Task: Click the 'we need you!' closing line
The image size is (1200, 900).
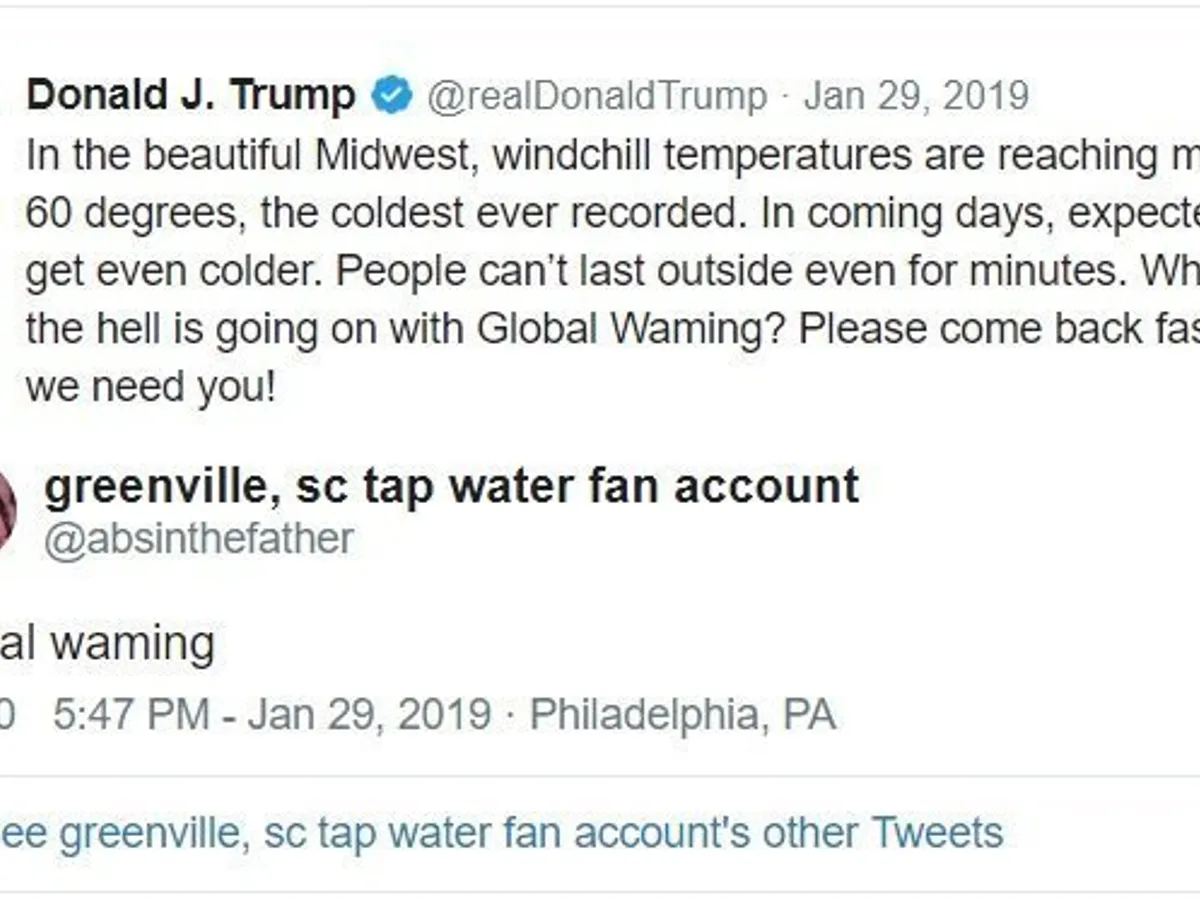Action: pyautogui.click(x=150, y=387)
